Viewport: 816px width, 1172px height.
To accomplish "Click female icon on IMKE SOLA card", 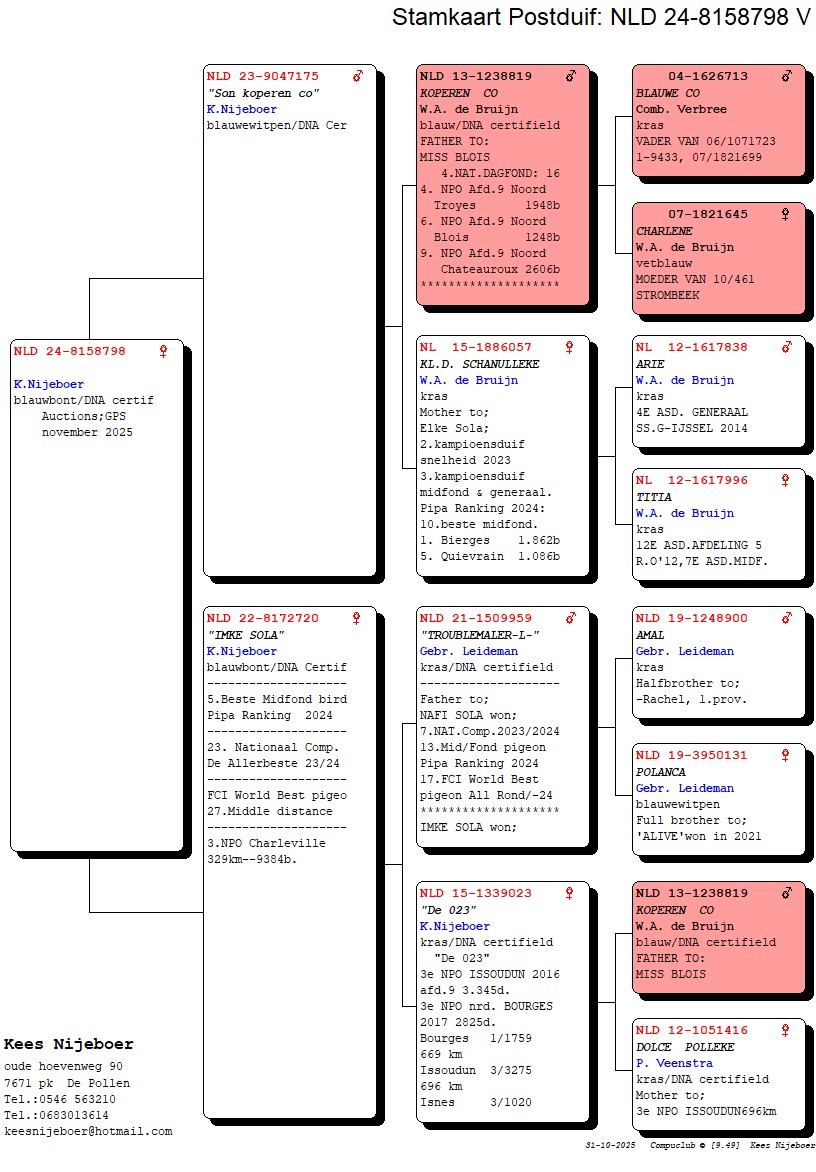I will (x=356, y=618).
